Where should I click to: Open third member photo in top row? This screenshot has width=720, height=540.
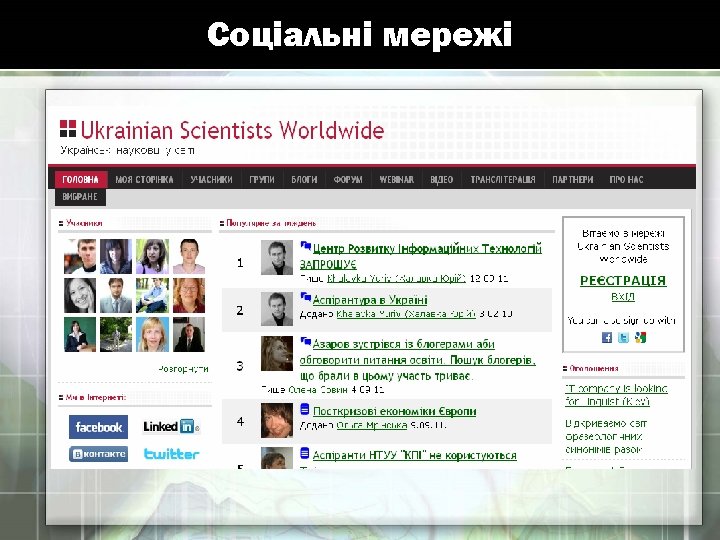[152, 257]
